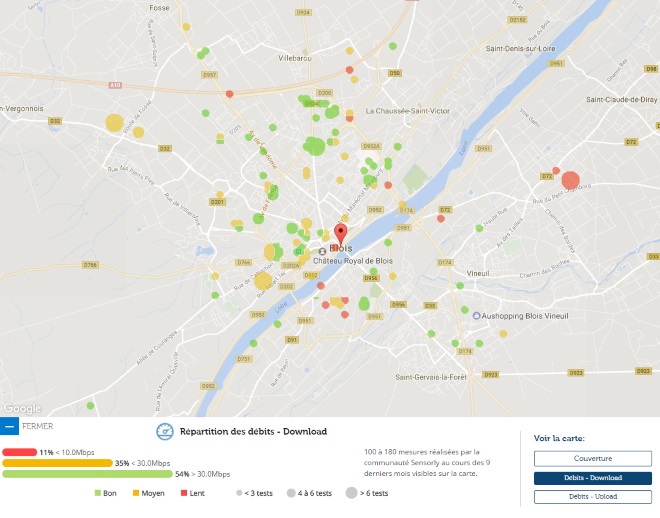Screen dimensions: 660x518
Task: Click the Saint-Claude-de-Diray label
Action: 621,100
